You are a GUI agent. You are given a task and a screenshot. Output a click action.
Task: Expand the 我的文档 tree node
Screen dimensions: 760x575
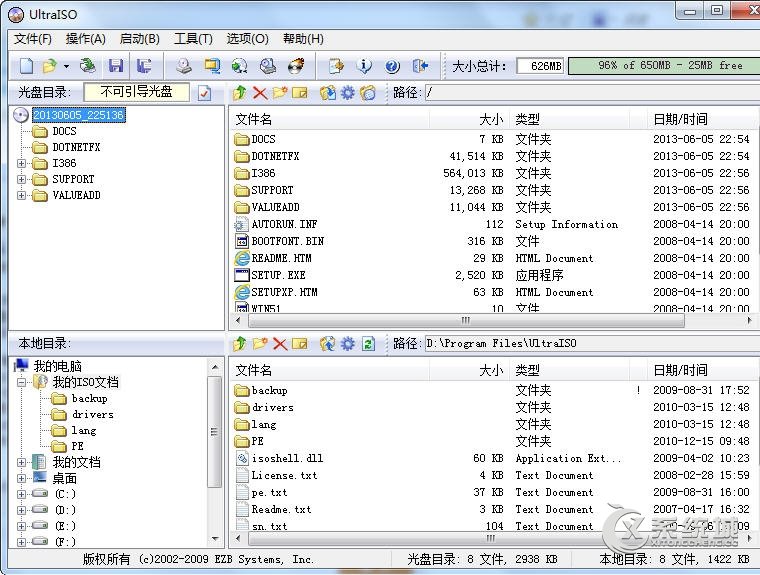click(x=21, y=463)
